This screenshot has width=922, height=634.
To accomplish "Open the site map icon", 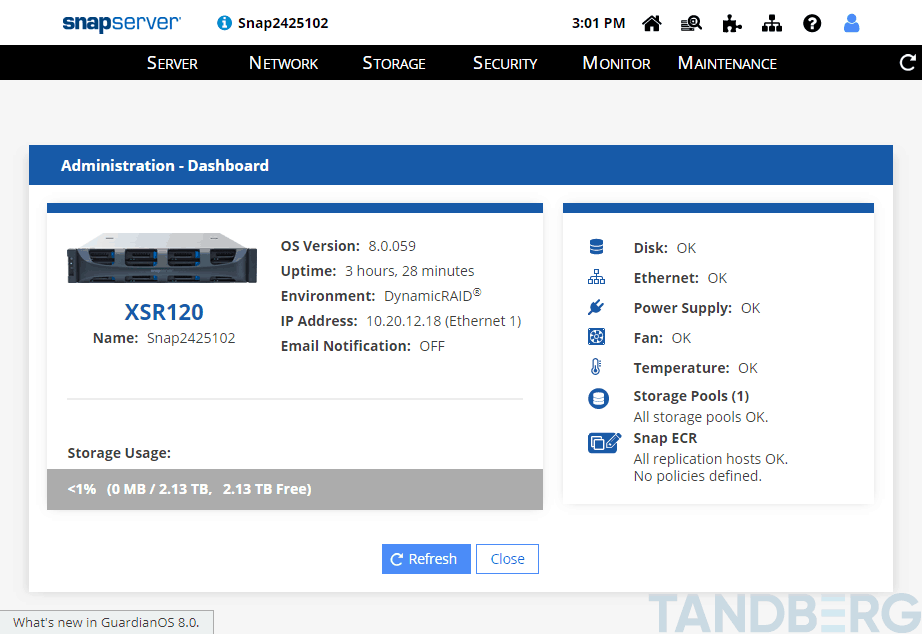I will point(772,23).
